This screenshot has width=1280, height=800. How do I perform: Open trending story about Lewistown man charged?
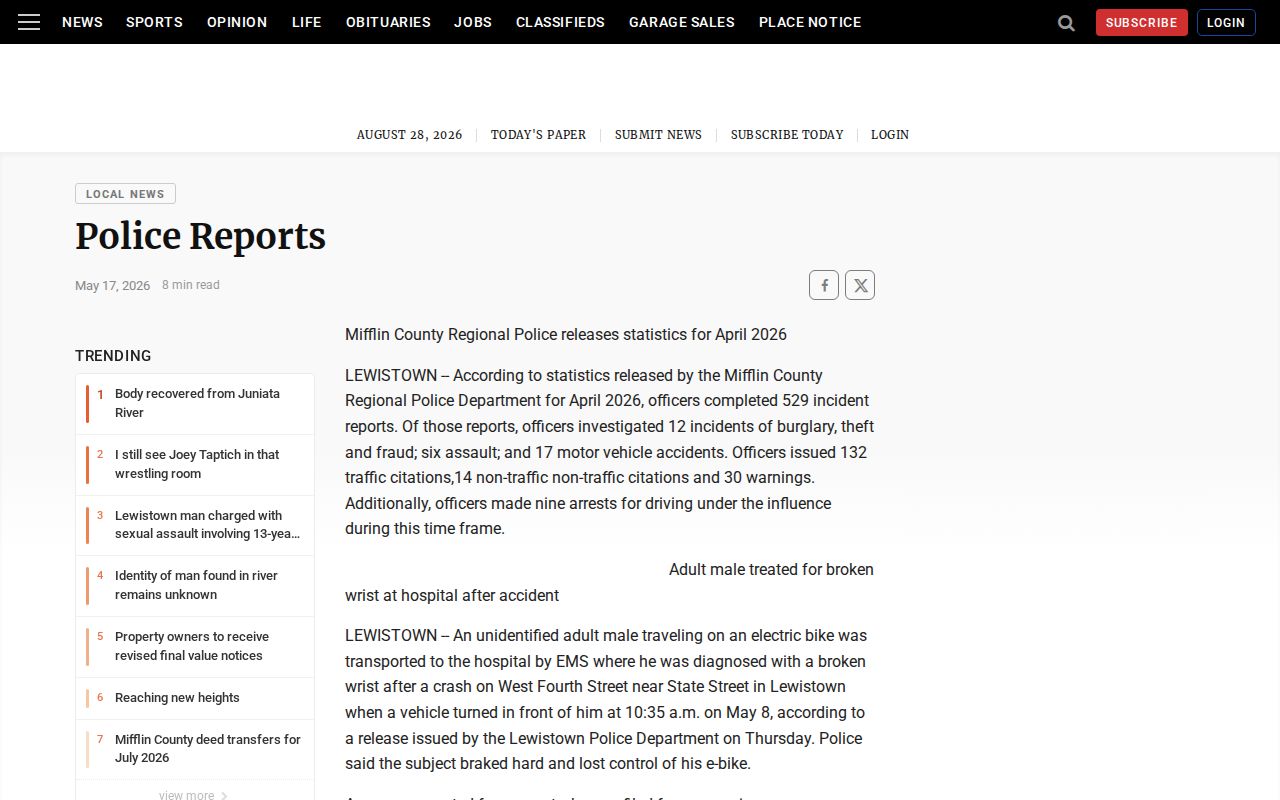pyautogui.click(x=207, y=525)
